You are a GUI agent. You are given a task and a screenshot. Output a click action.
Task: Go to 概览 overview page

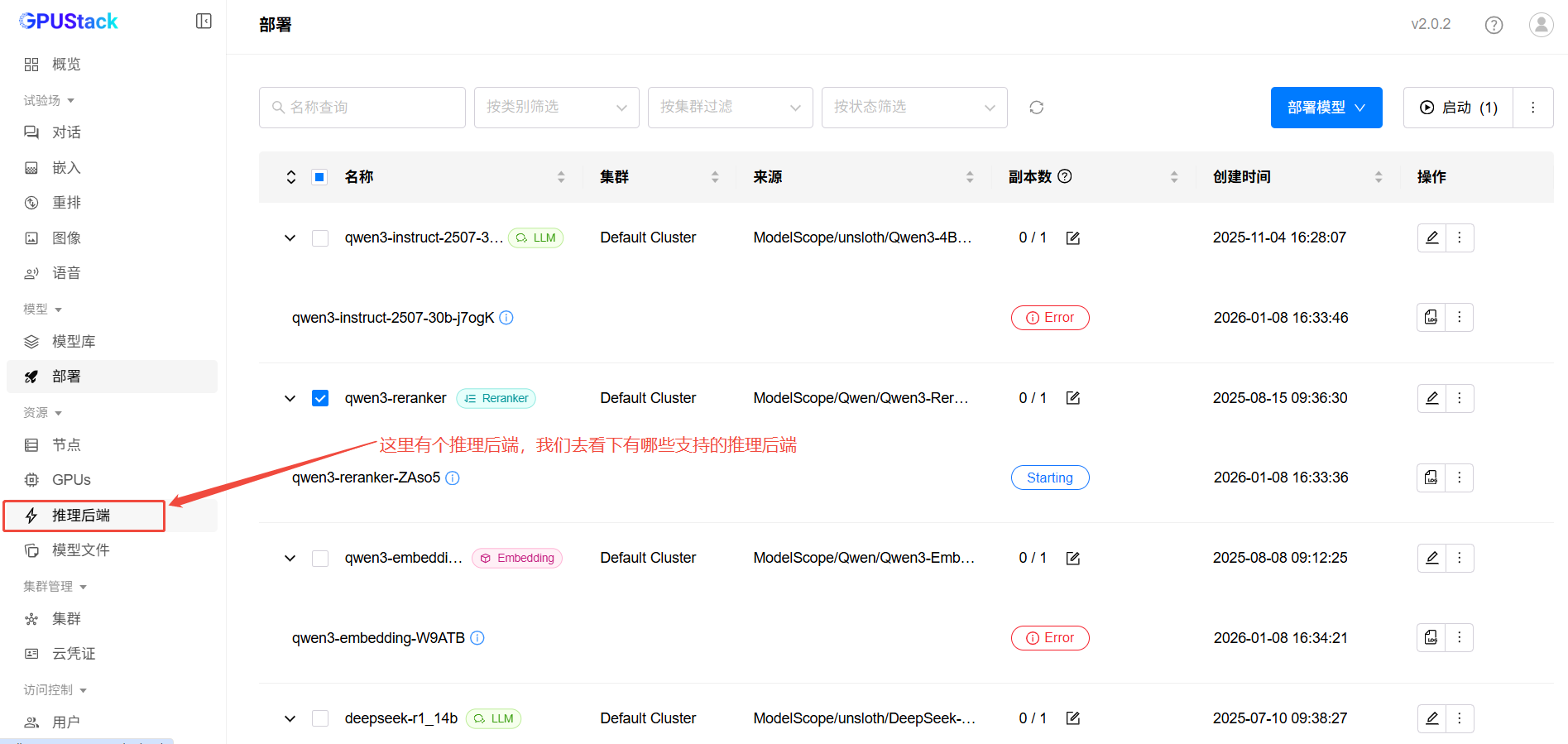(112, 65)
